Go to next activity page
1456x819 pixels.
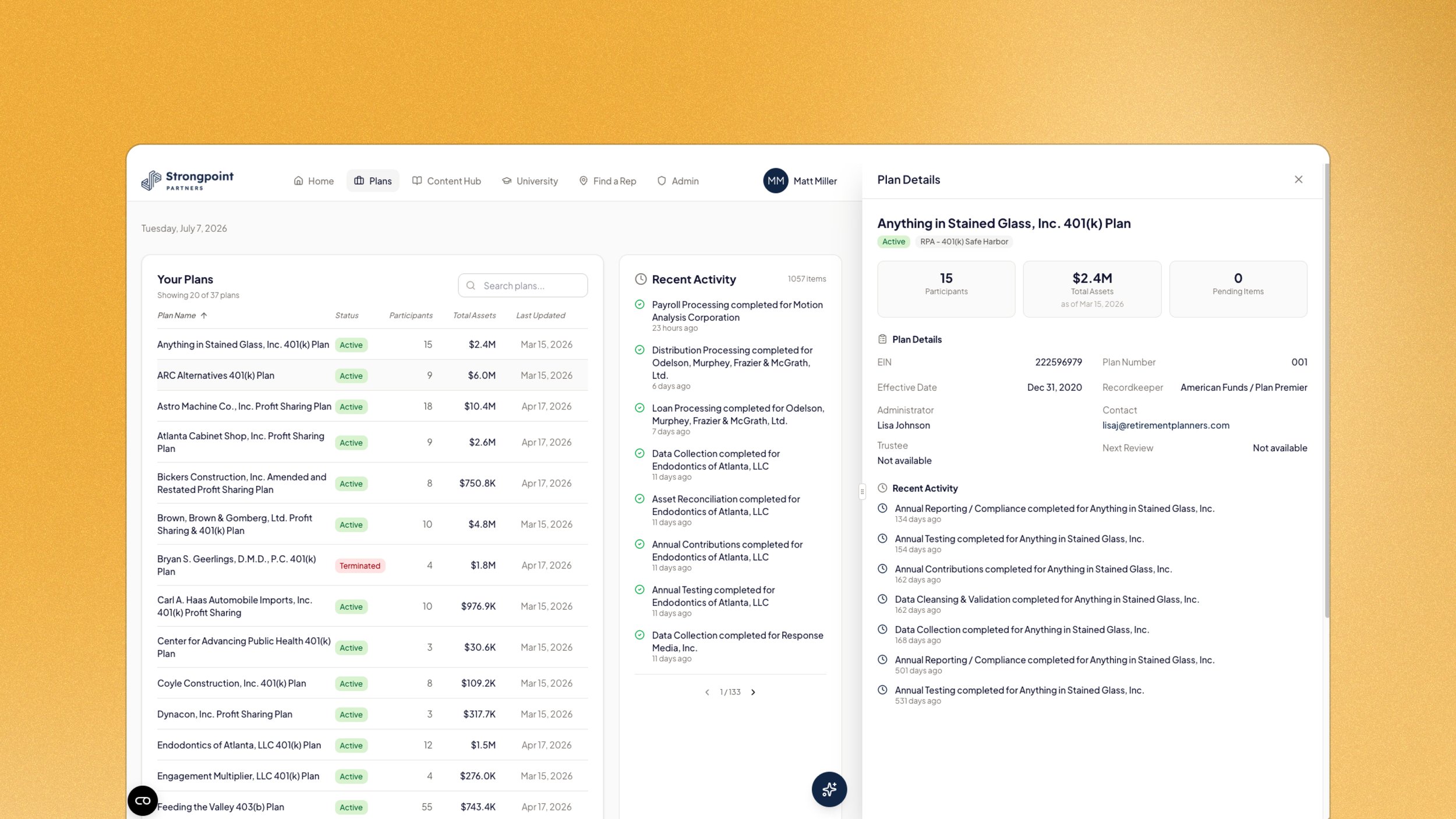click(x=753, y=692)
